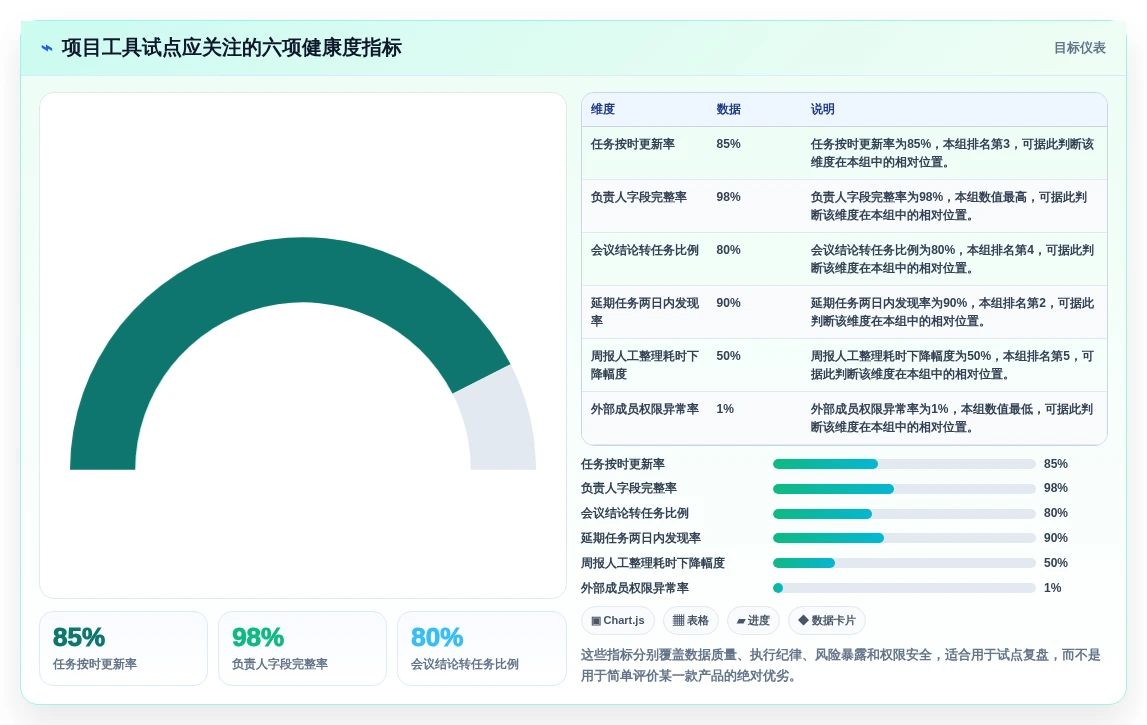Click the 90% value in the table

point(729,303)
